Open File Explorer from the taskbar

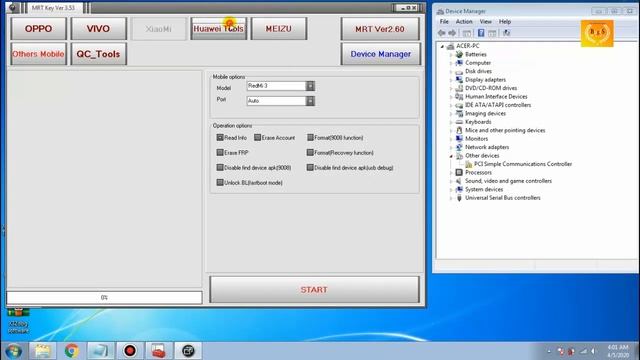[x=42, y=351]
